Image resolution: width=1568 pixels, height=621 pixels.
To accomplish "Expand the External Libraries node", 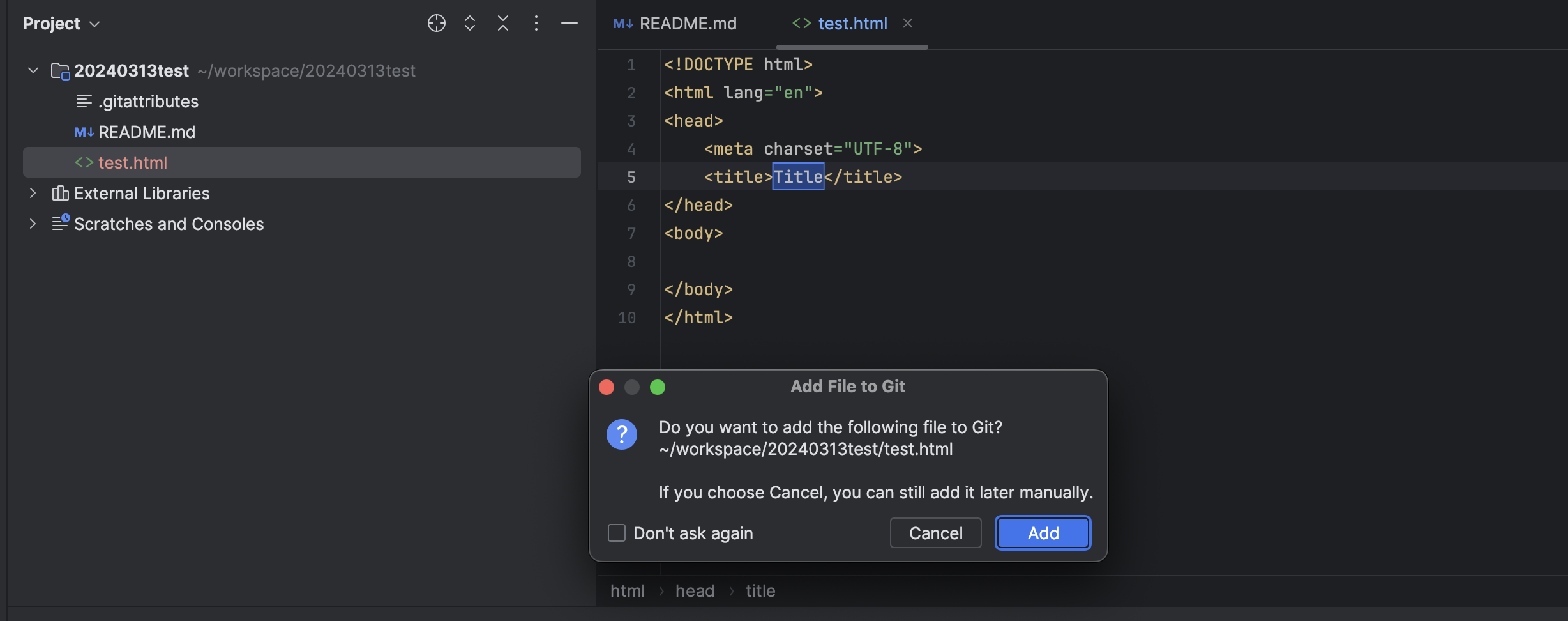I will 33,193.
